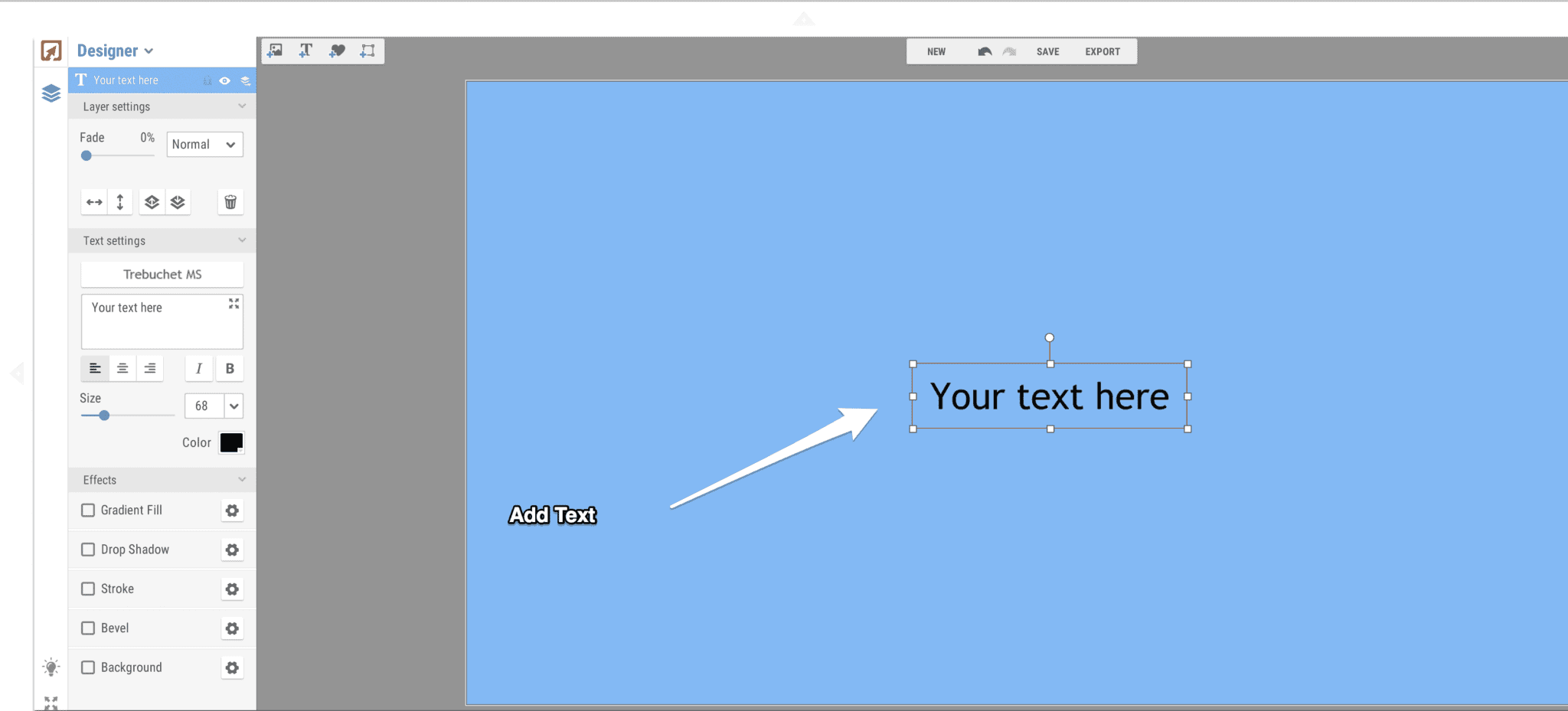Open the Designer mode menu

[115, 51]
